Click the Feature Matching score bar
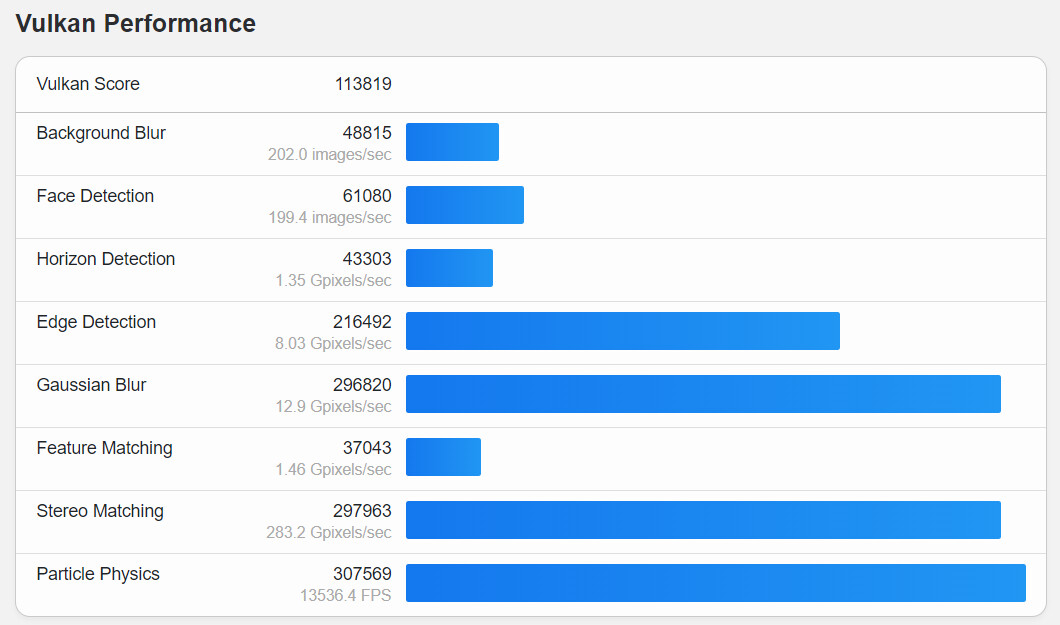Viewport: 1060px width, 625px height. pos(443,457)
